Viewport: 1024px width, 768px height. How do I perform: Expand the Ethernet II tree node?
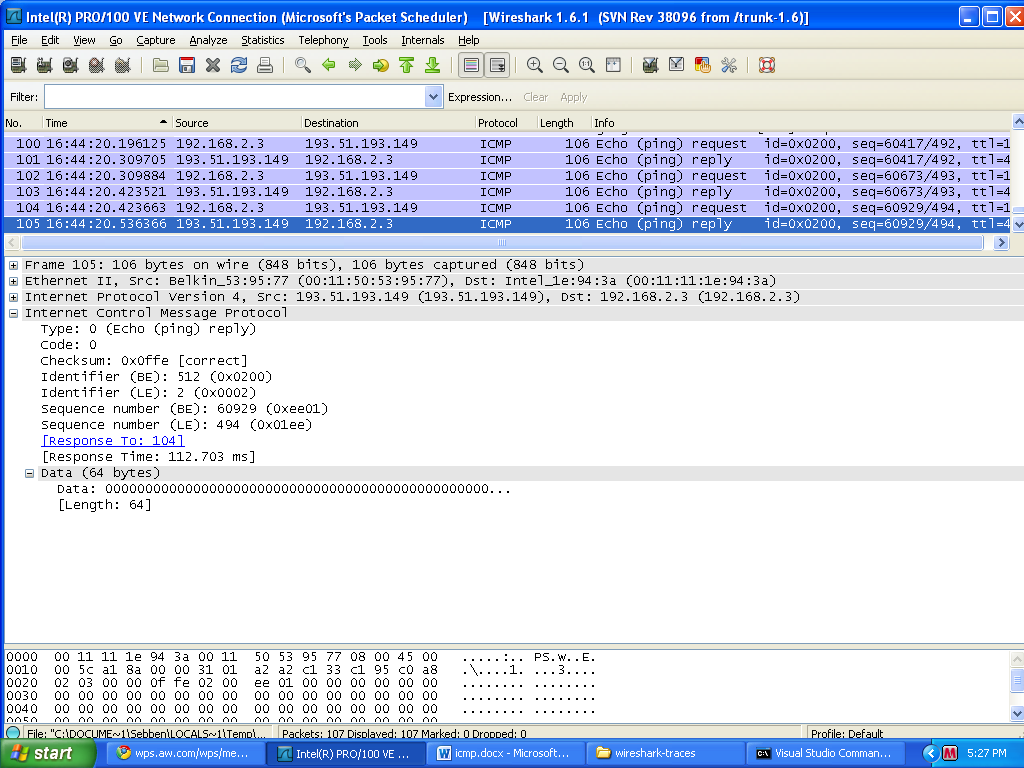pos(13,281)
